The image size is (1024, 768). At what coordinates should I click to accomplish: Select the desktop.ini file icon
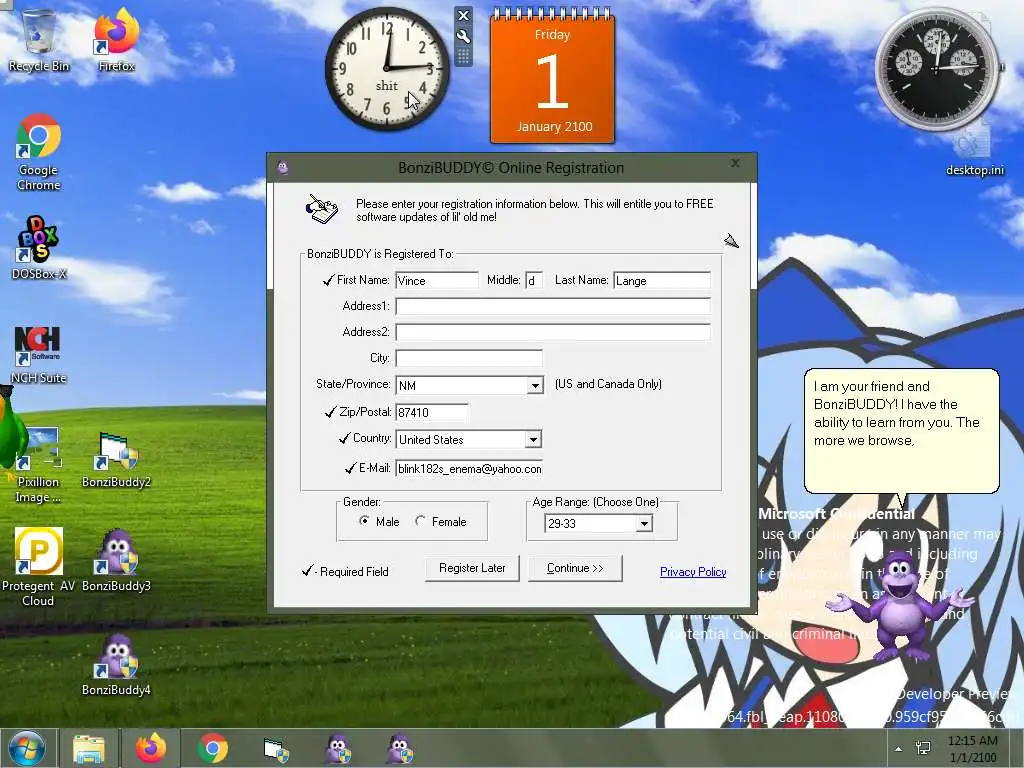pos(974,153)
